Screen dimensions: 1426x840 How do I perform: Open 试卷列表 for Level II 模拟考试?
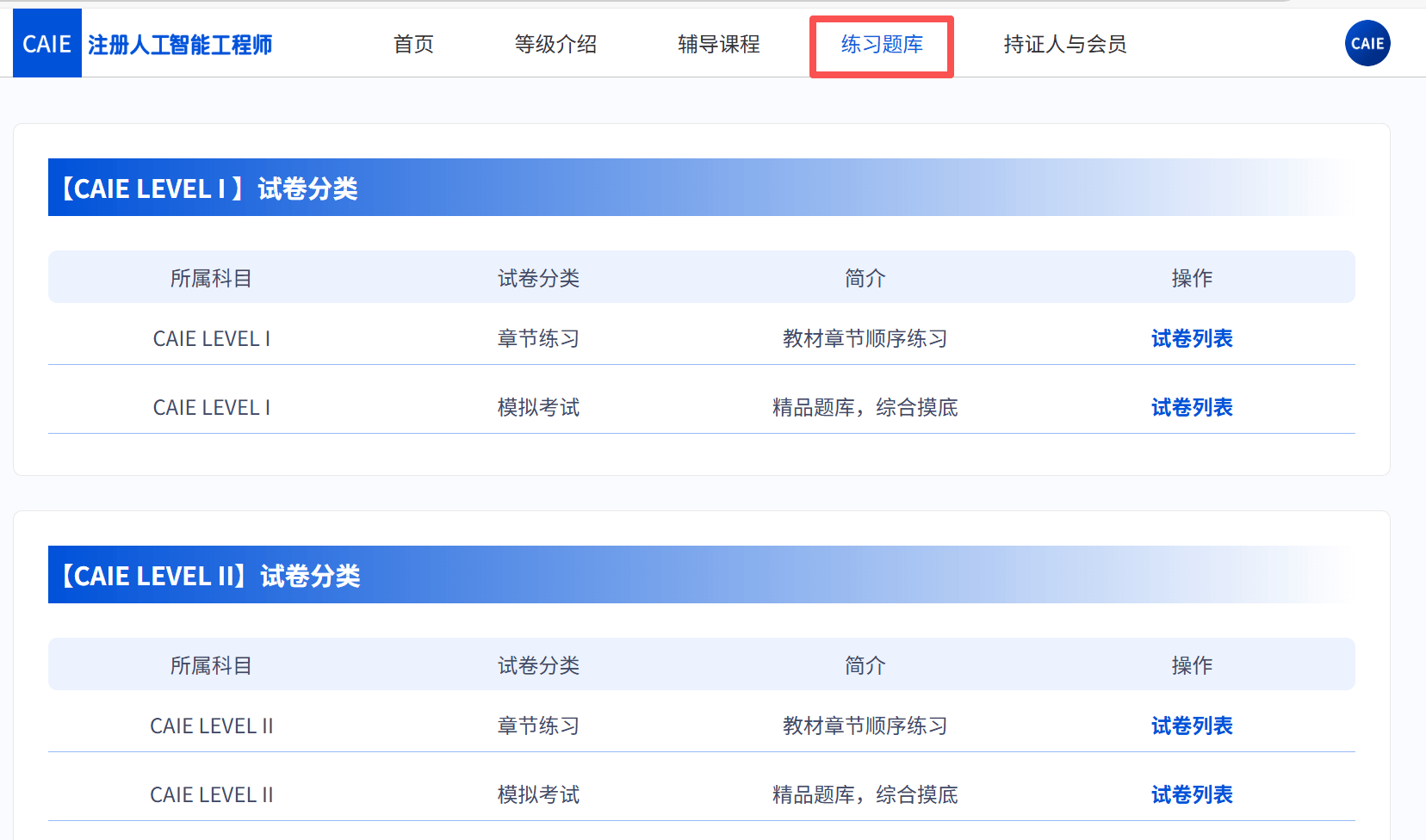[x=1192, y=795]
